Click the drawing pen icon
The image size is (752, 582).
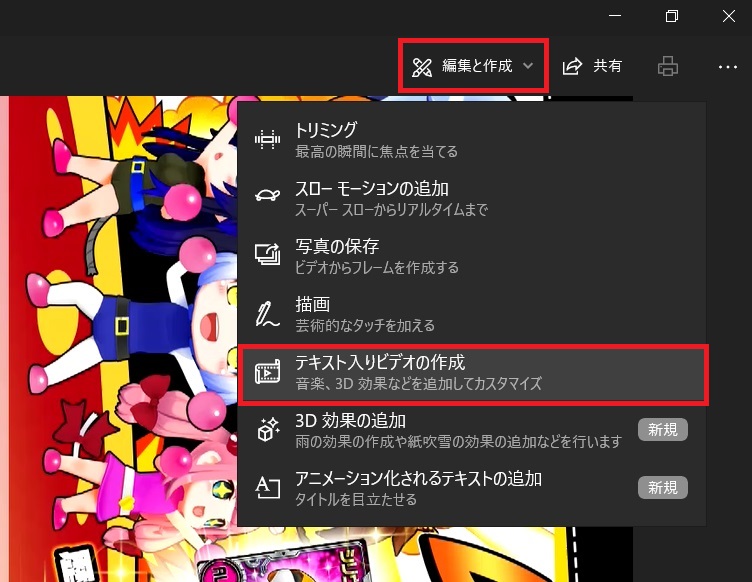(267, 313)
